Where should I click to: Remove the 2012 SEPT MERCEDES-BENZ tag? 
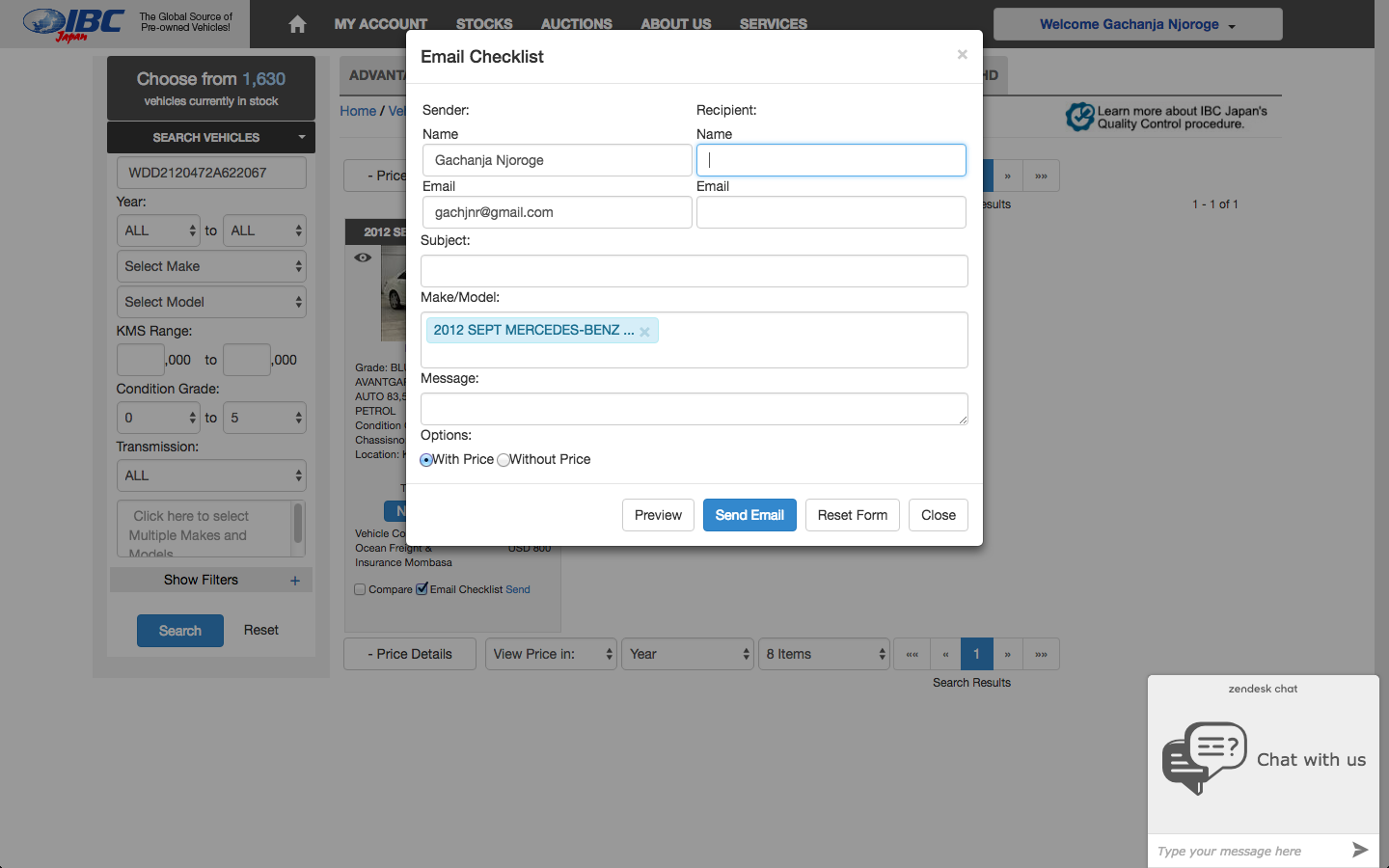pyautogui.click(x=644, y=332)
